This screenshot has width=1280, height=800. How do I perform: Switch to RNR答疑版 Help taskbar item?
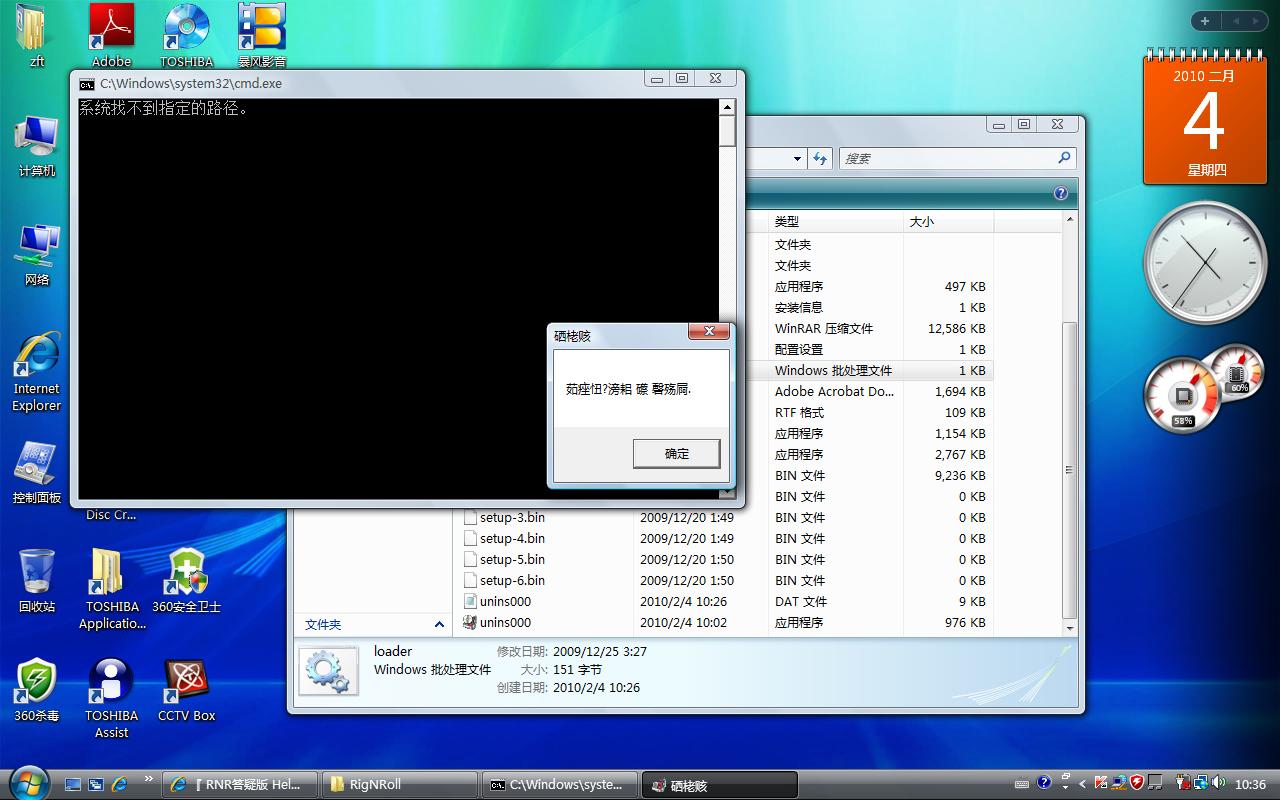coord(241,785)
